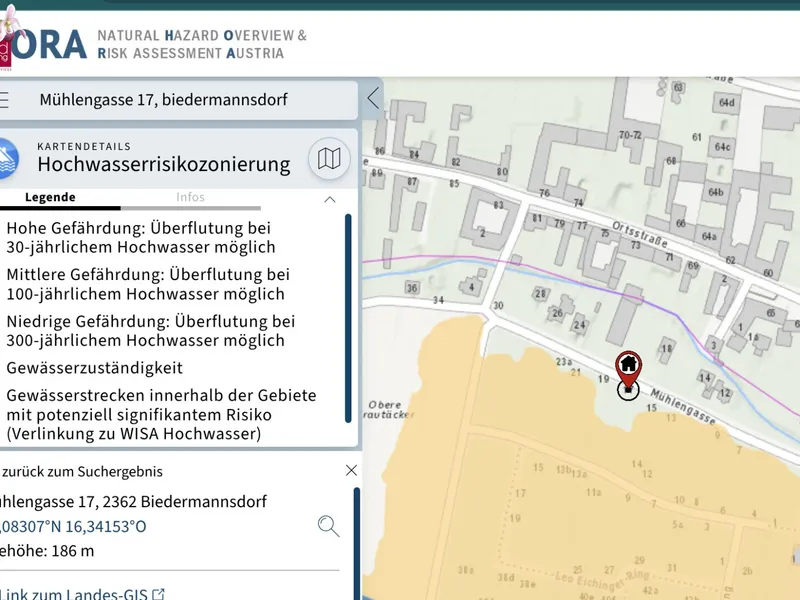Screen dimensions: 800x600
Task: Close the address result panel with the X
Action: pyautogui.click(x=351, y=470)
